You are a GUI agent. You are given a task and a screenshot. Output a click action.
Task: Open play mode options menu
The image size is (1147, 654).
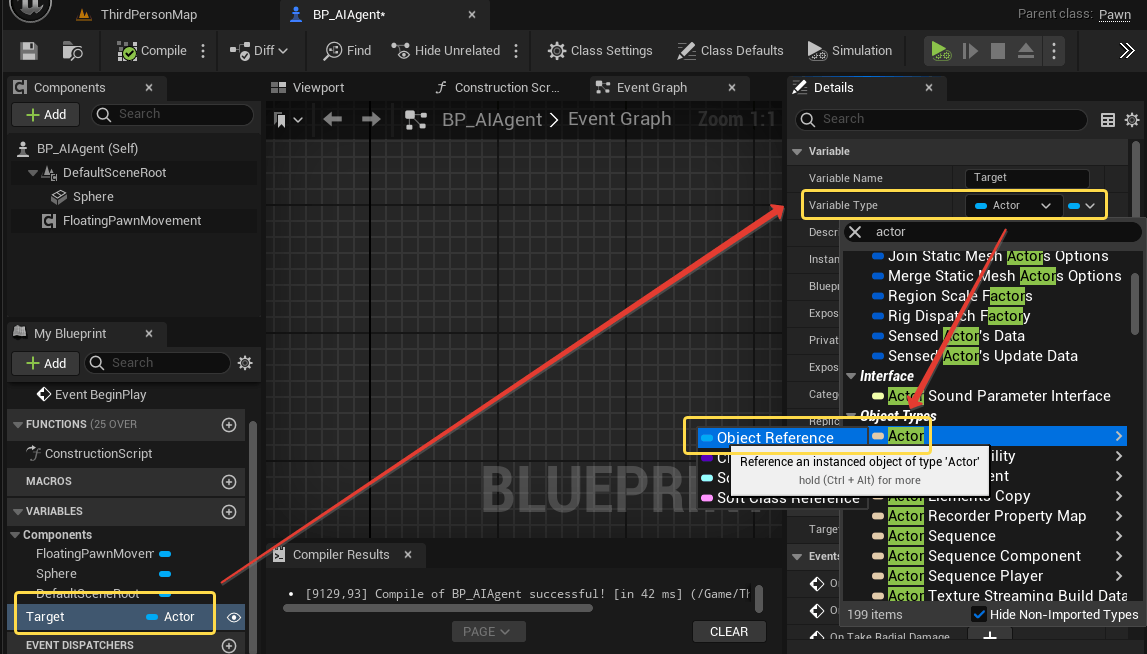pos(1054,50)
